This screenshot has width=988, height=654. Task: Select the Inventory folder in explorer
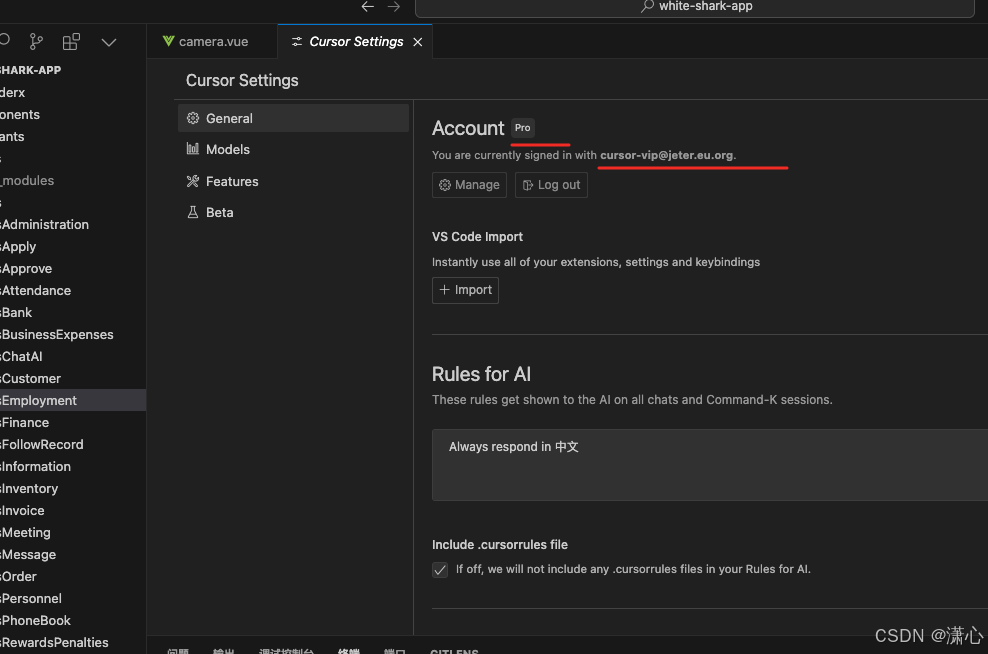pyautogui.click(x=73, y=489)
